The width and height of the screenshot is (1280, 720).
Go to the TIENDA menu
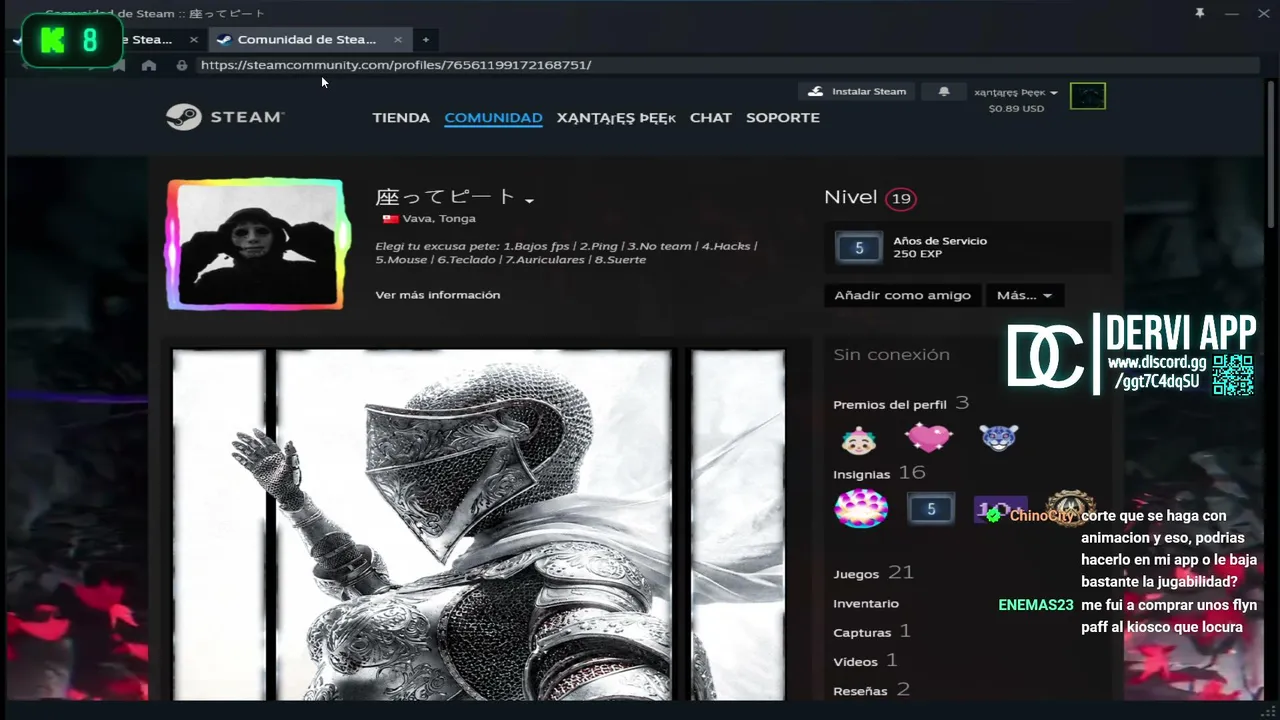[401, 117]
